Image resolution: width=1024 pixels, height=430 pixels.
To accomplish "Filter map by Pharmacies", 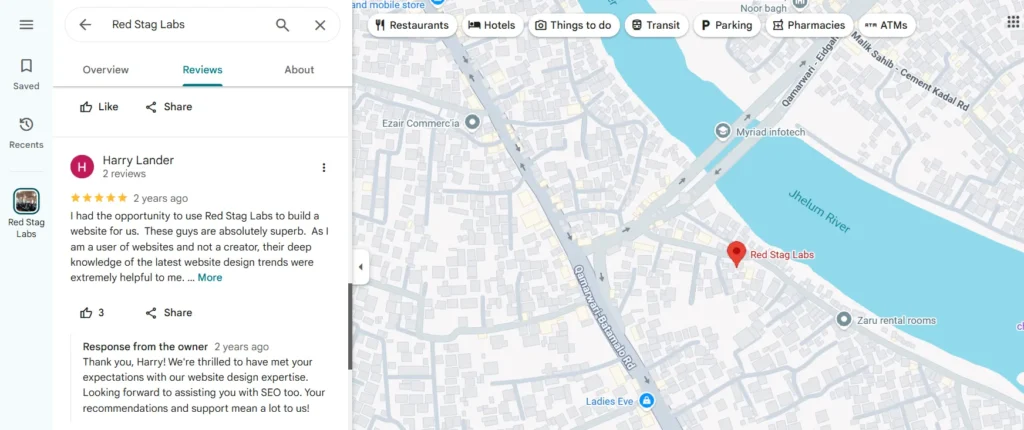I will point(808,25).
